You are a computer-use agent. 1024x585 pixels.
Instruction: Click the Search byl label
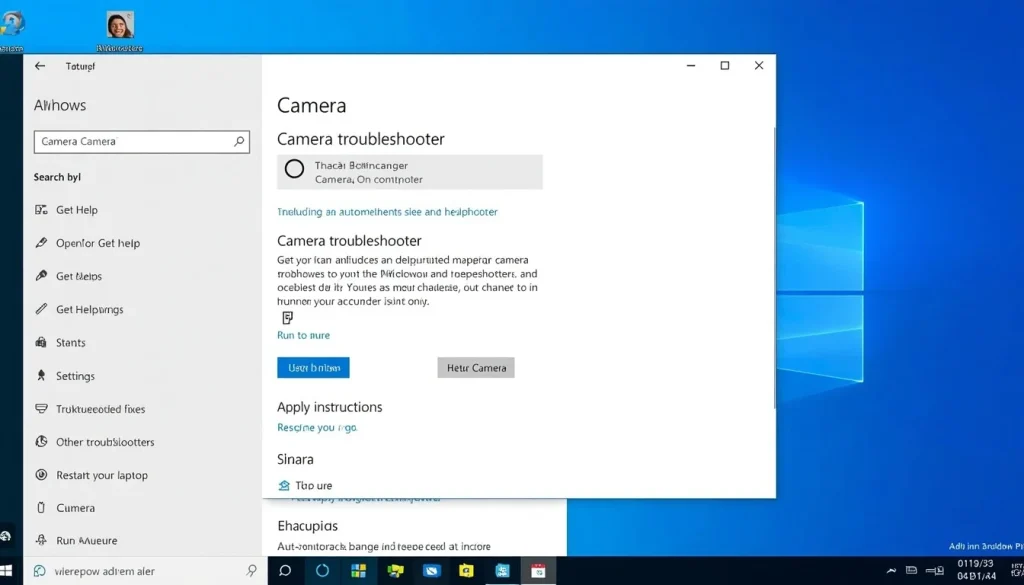point(57,177)
